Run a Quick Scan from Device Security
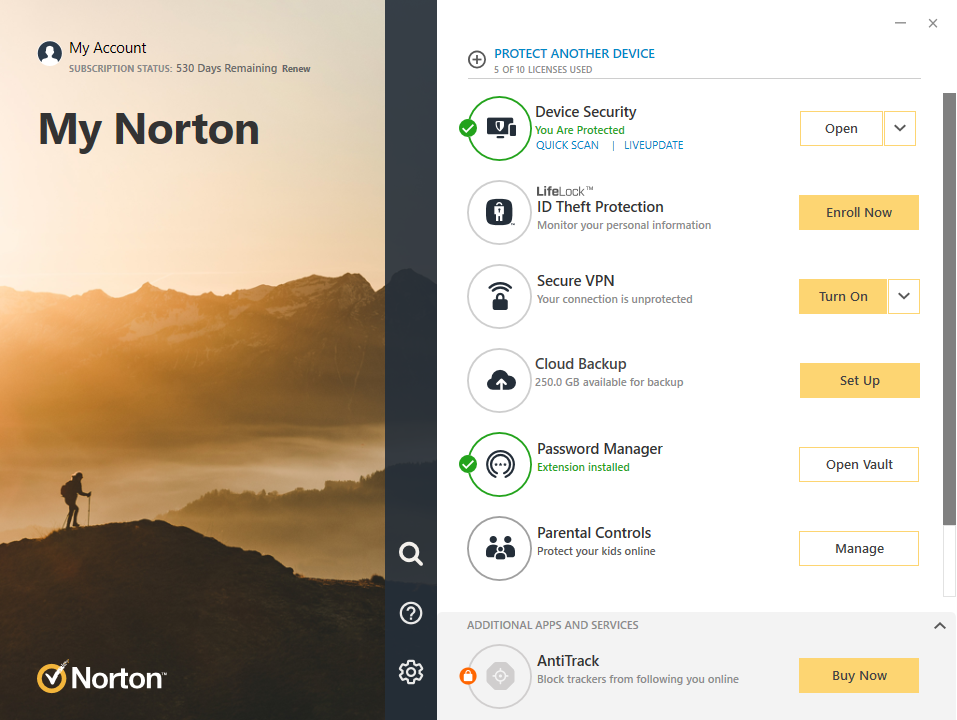This screenshot has width=957, height=720. coord(567,145)
